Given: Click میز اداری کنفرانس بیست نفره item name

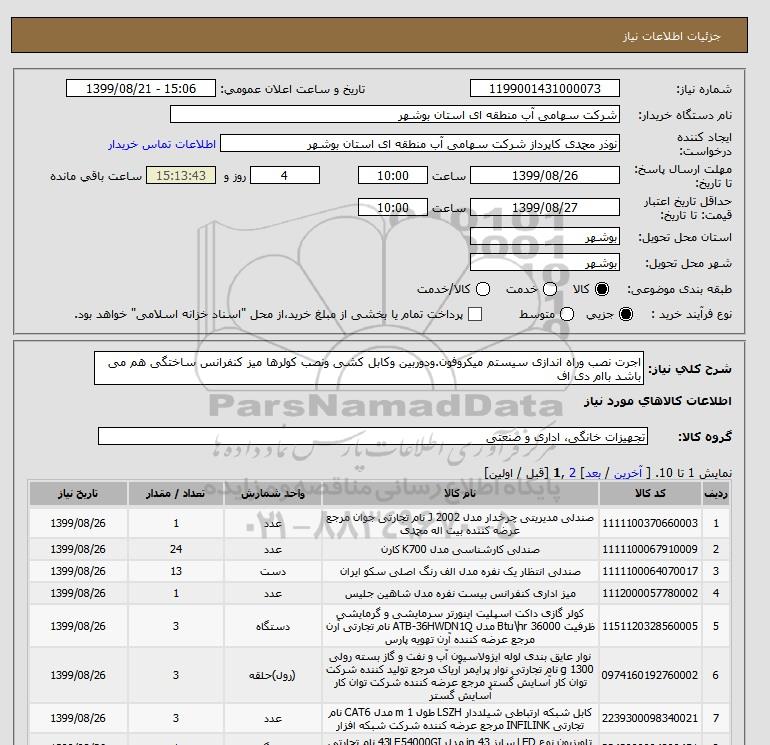Looking at the screenshot, I should click(x=460, y=594).
